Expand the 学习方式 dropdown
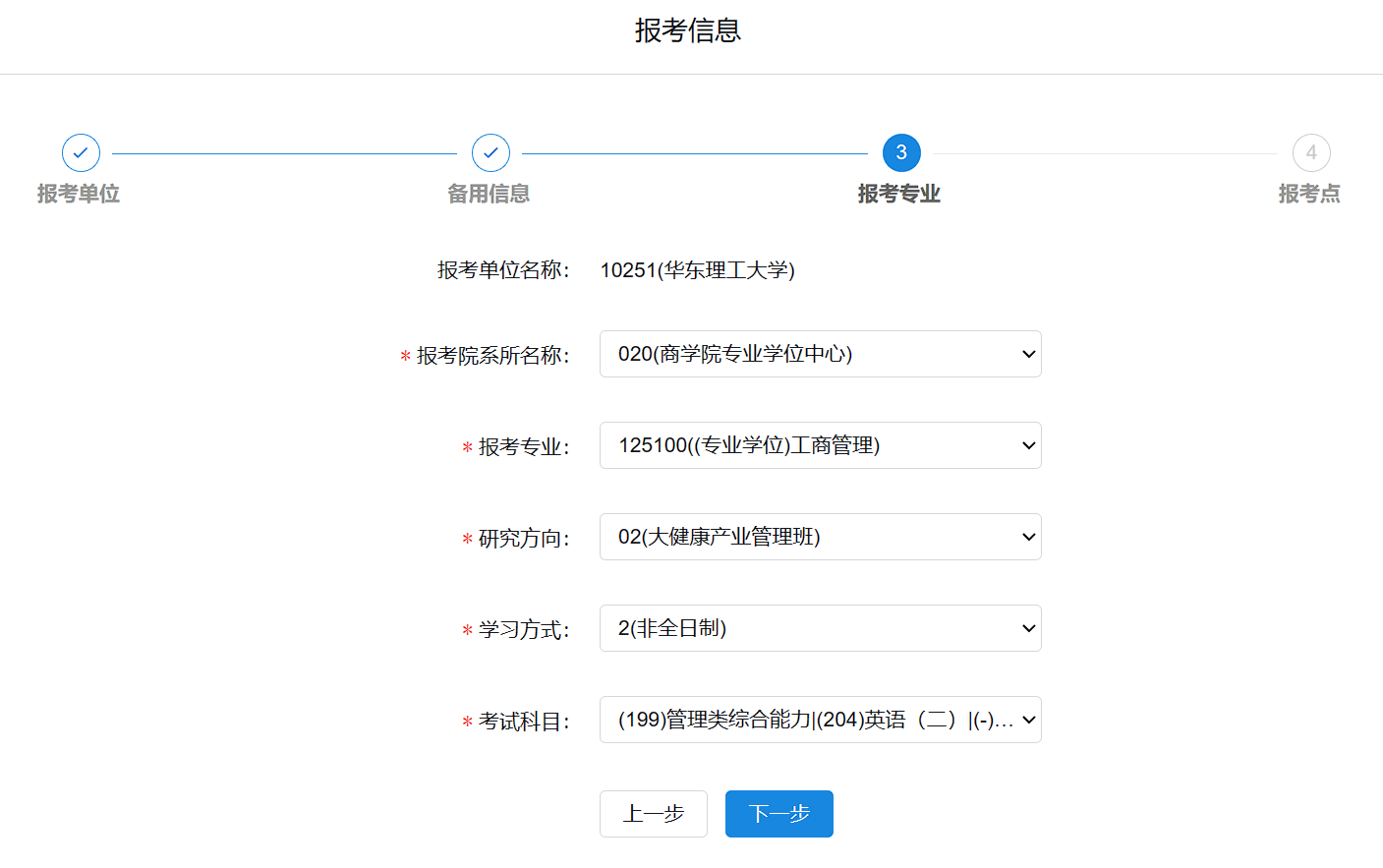1383x868 pixels. click(820, 628)
